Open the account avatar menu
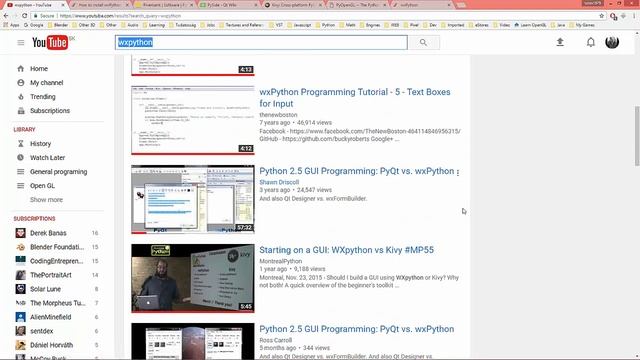 612,42
